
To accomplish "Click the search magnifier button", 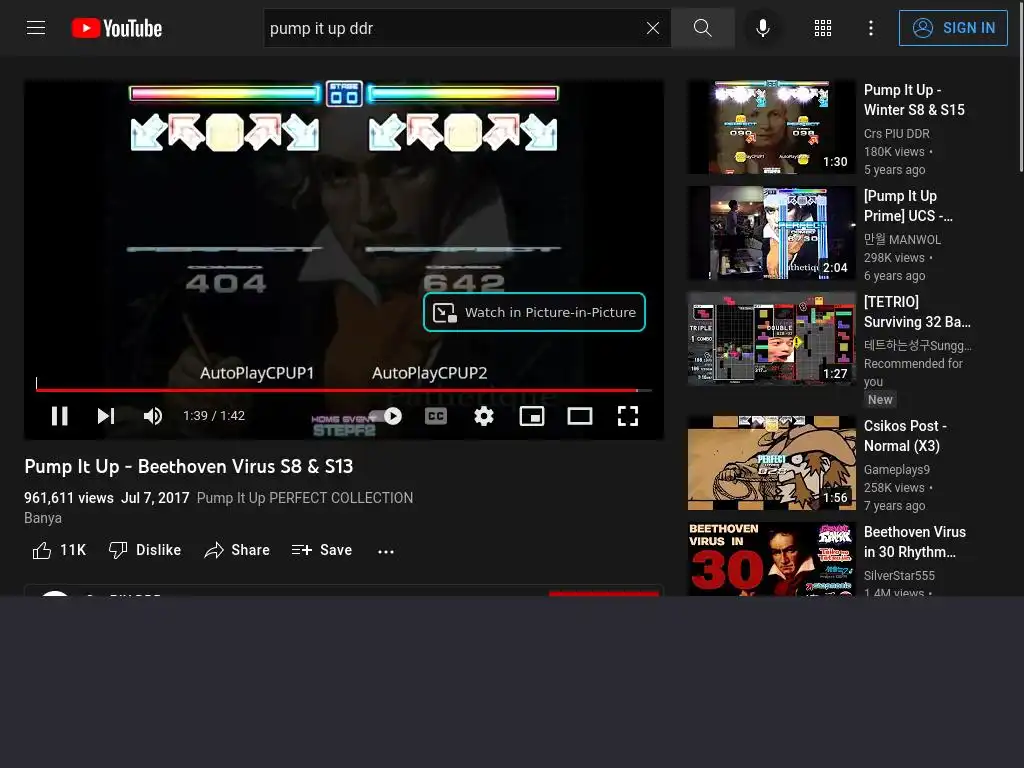I will 703,28.
